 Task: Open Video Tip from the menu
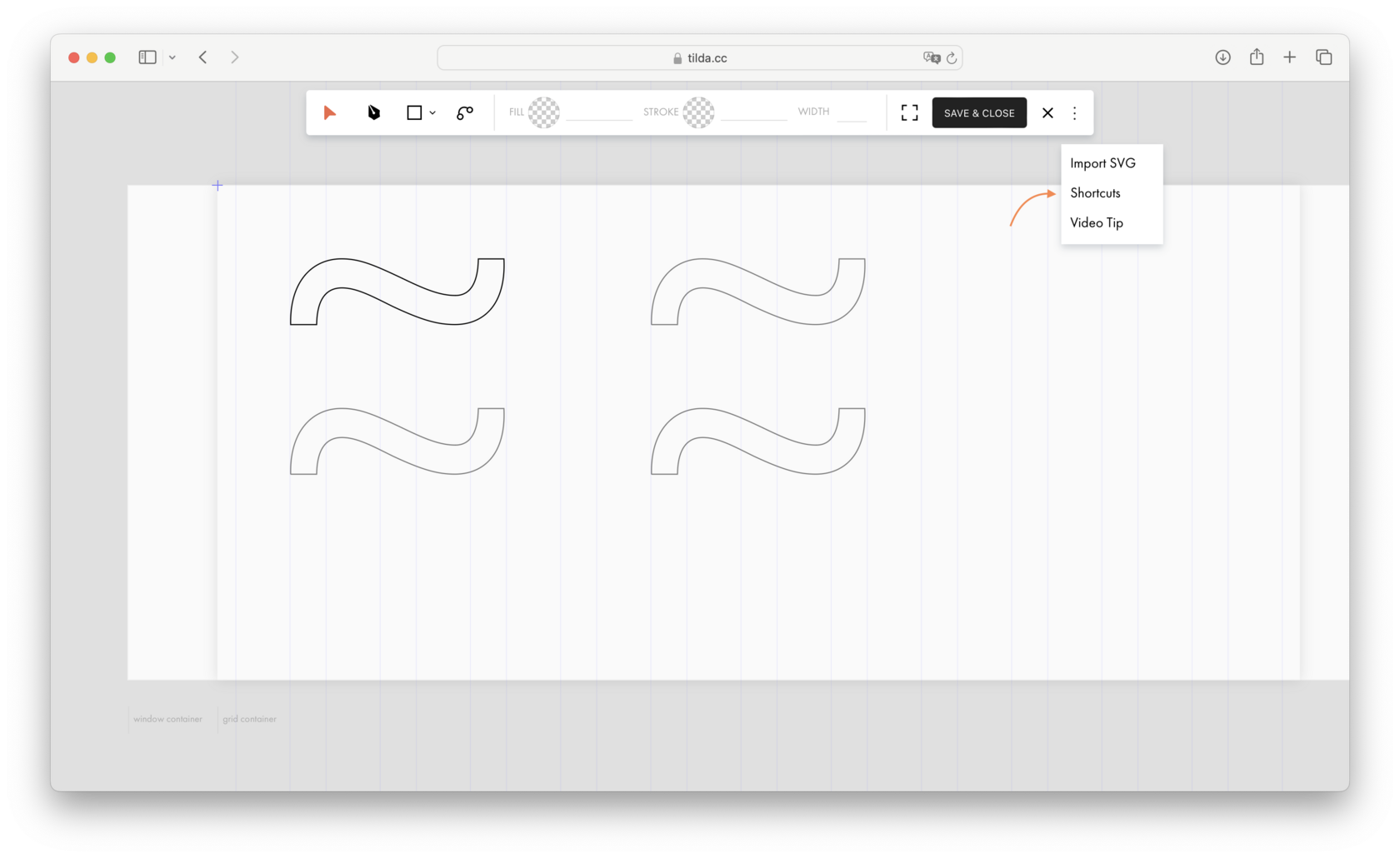(1096, 222)
